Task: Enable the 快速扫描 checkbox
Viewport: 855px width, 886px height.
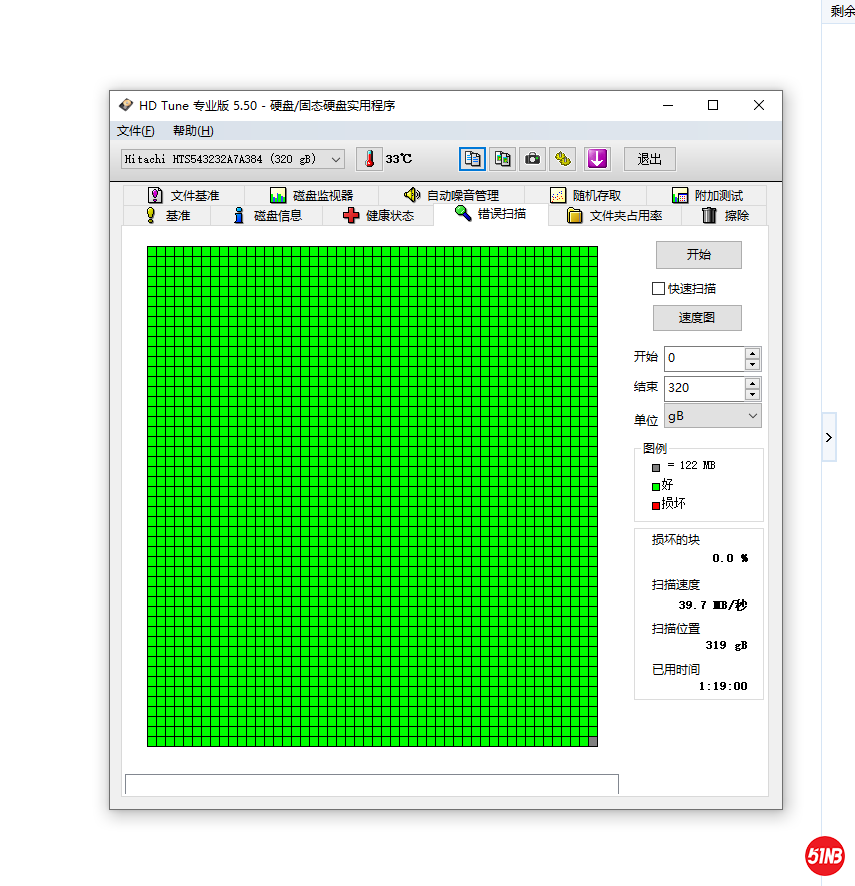Action: tap(658, 289)
